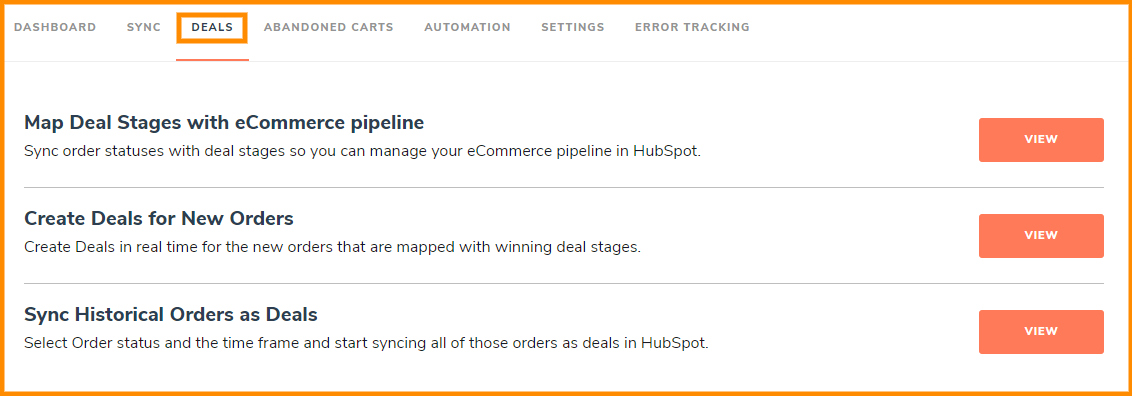Click View for Create Deals for New Orders
1132x396 pixels.
(x=1041, y=236)
